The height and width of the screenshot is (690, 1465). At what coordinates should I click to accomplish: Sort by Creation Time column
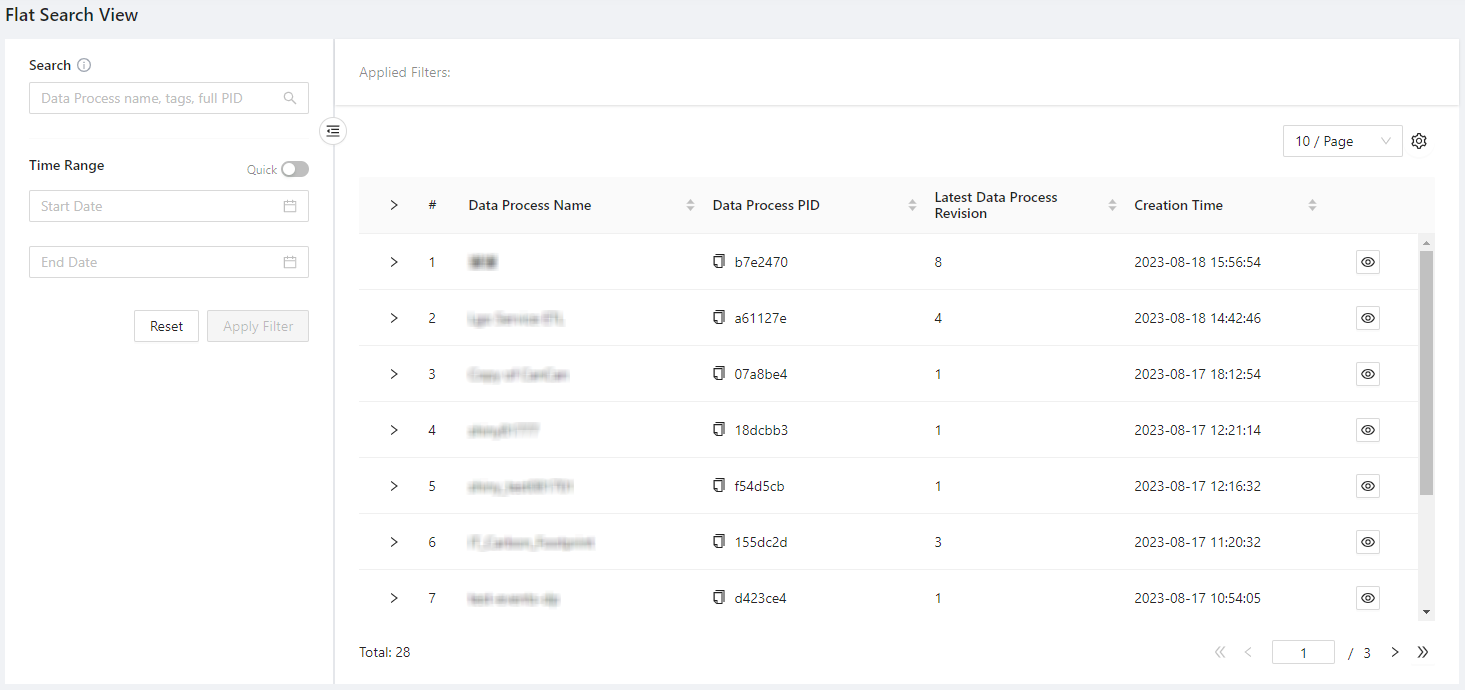1312,205
